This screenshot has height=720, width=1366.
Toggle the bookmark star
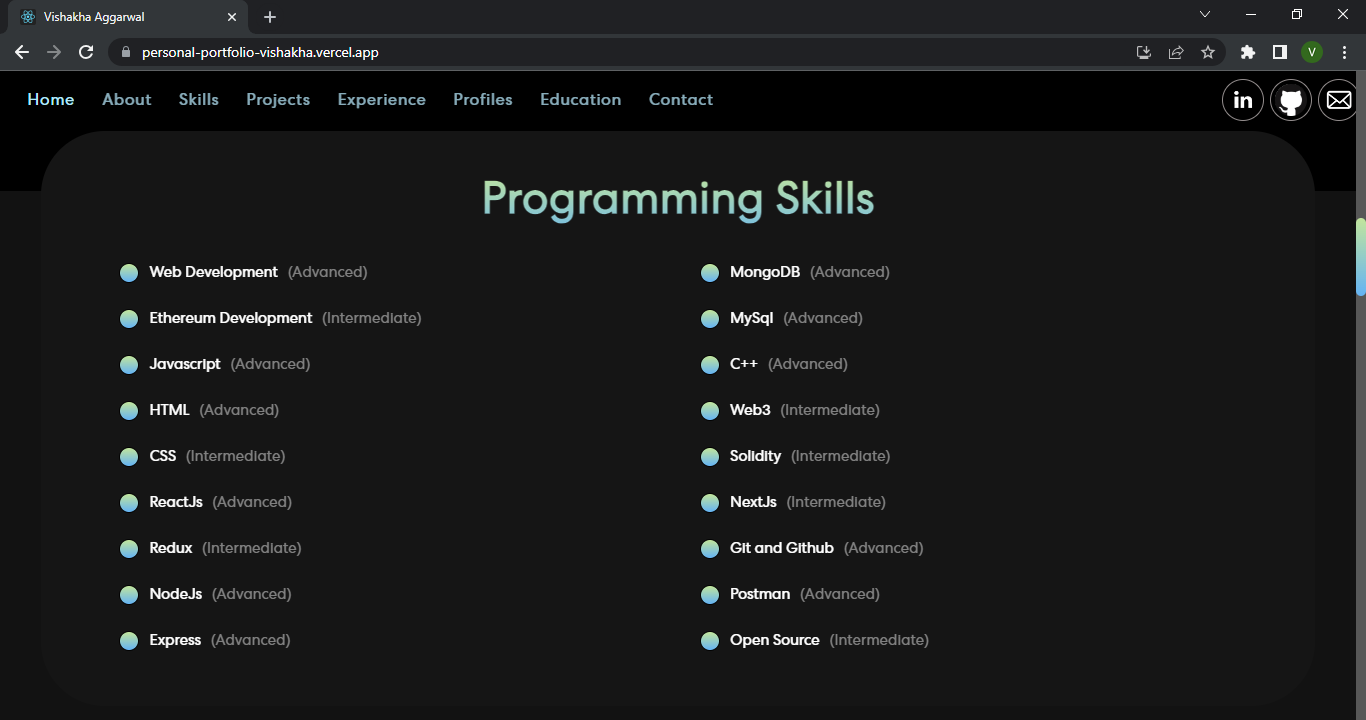pos(1209,51)
